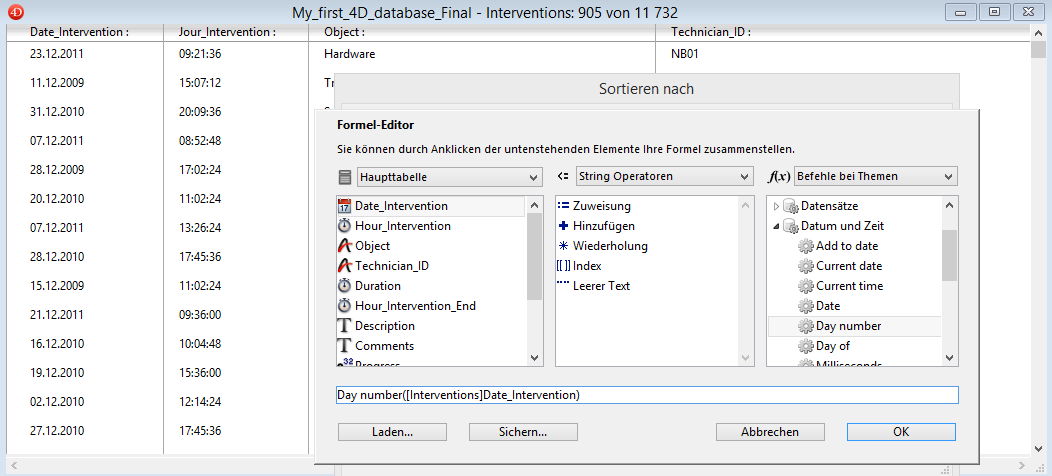The width and height of the screenshot is (1052, 476).
Task: Expand the Datensätze tree node
Action: [x=776, y=206]
